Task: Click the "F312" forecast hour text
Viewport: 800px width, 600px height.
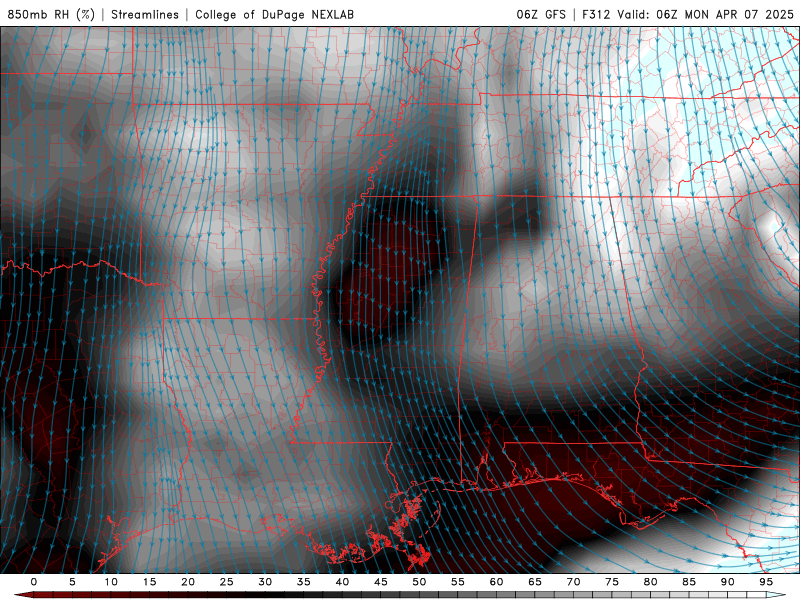Action: (x=596, y=14)
